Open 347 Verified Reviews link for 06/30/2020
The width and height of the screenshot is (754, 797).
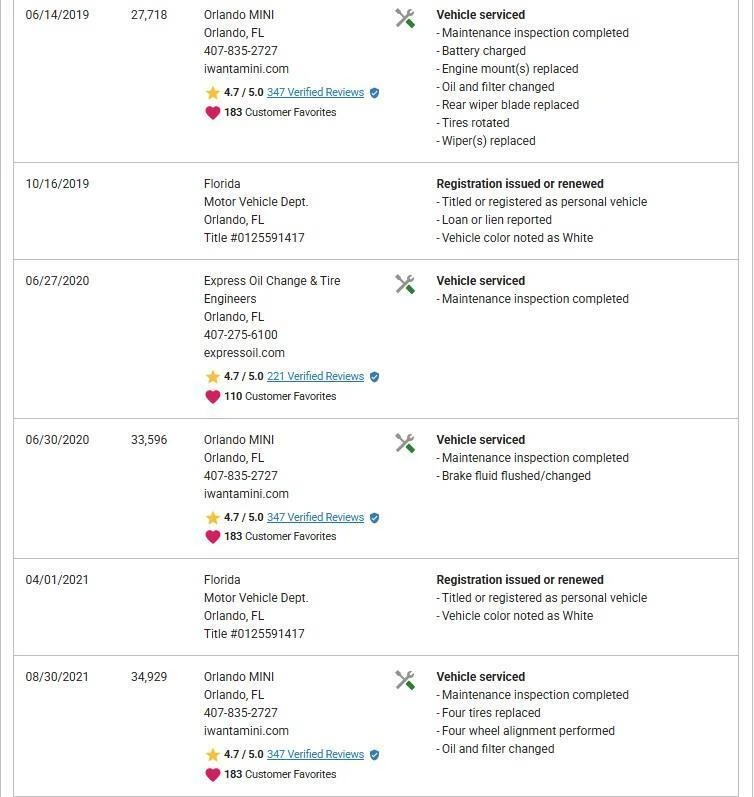click(315, 517)
